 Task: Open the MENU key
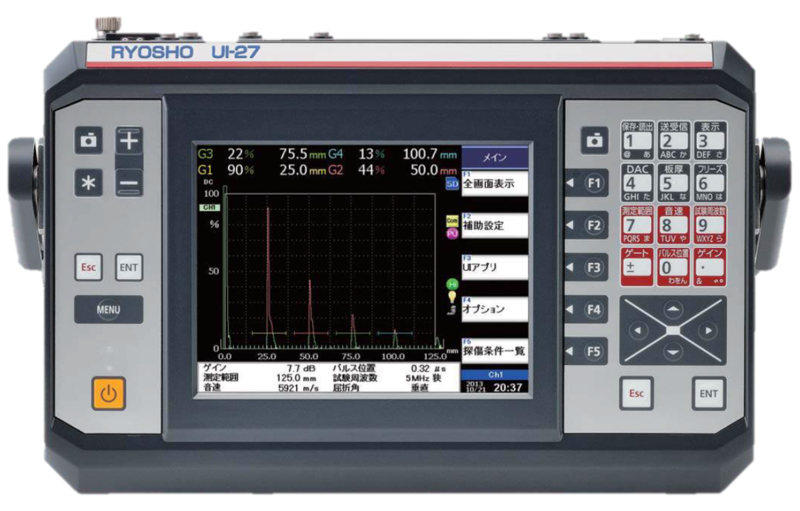click(109, 310)
